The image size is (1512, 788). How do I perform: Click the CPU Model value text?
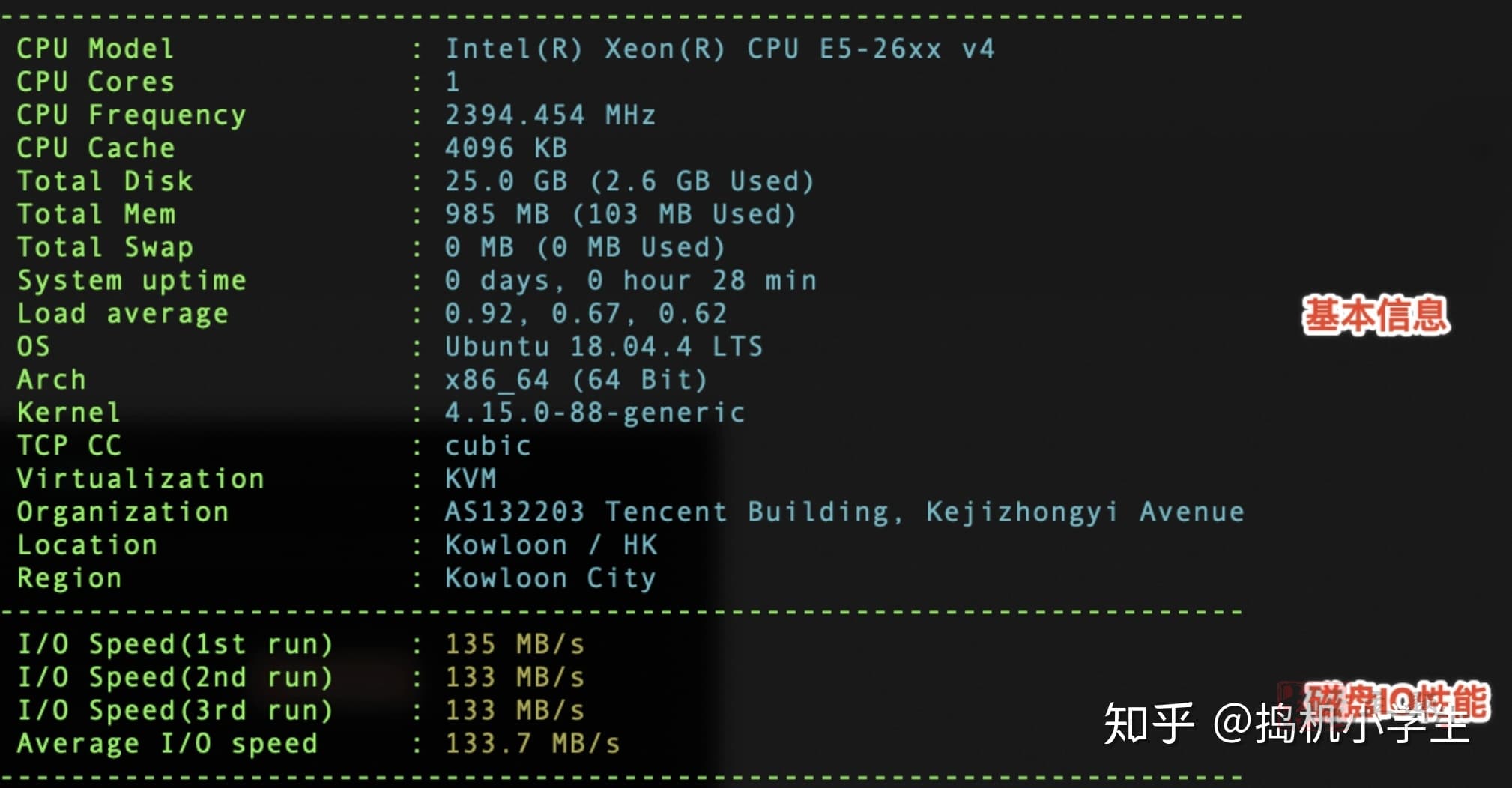719,49
